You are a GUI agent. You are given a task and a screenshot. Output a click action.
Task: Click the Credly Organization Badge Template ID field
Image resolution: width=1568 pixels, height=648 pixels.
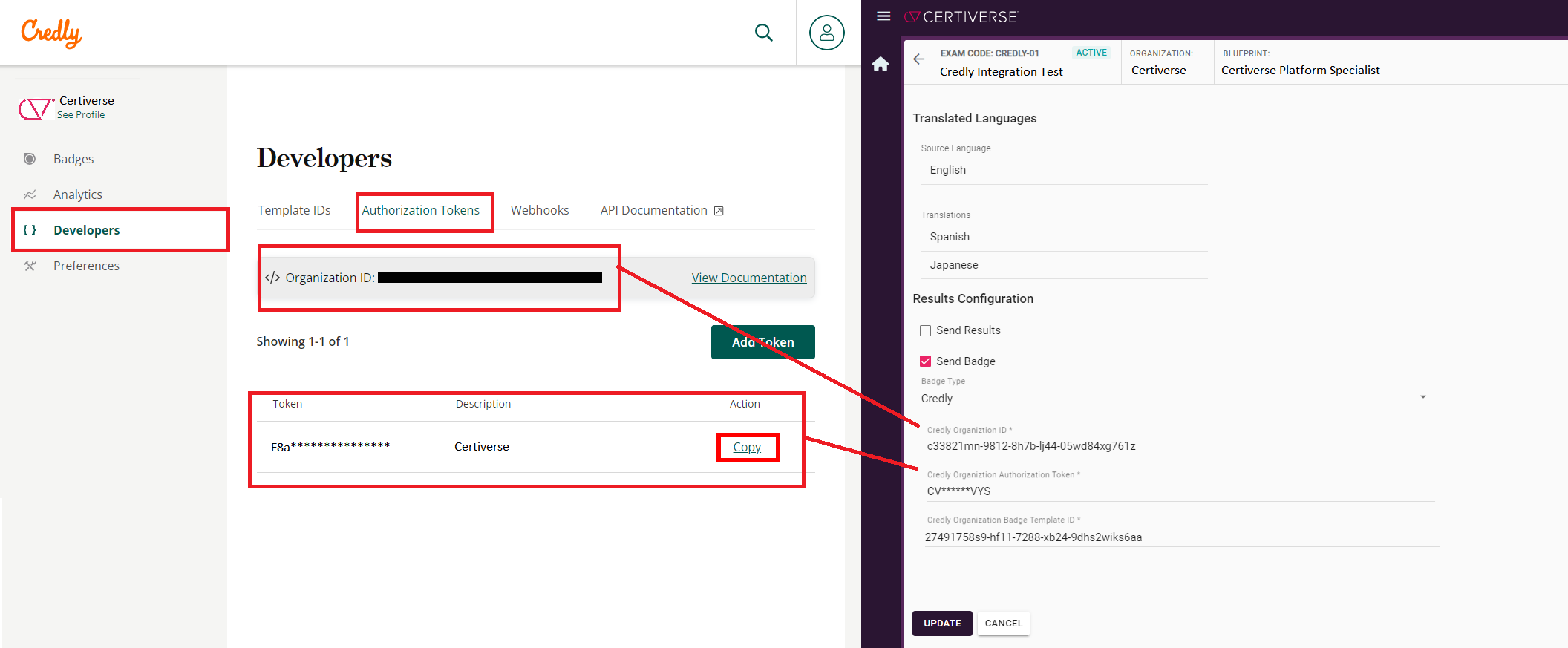(1180, 537)
